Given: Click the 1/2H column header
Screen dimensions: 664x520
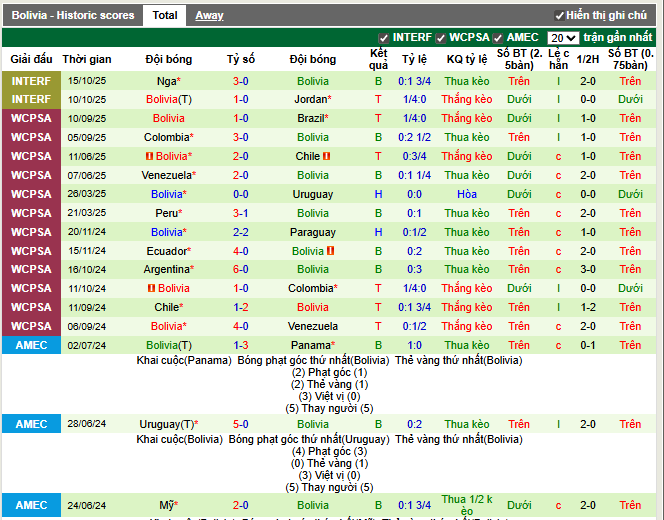Looking at the screenshot, I should [x=588, y=59].
